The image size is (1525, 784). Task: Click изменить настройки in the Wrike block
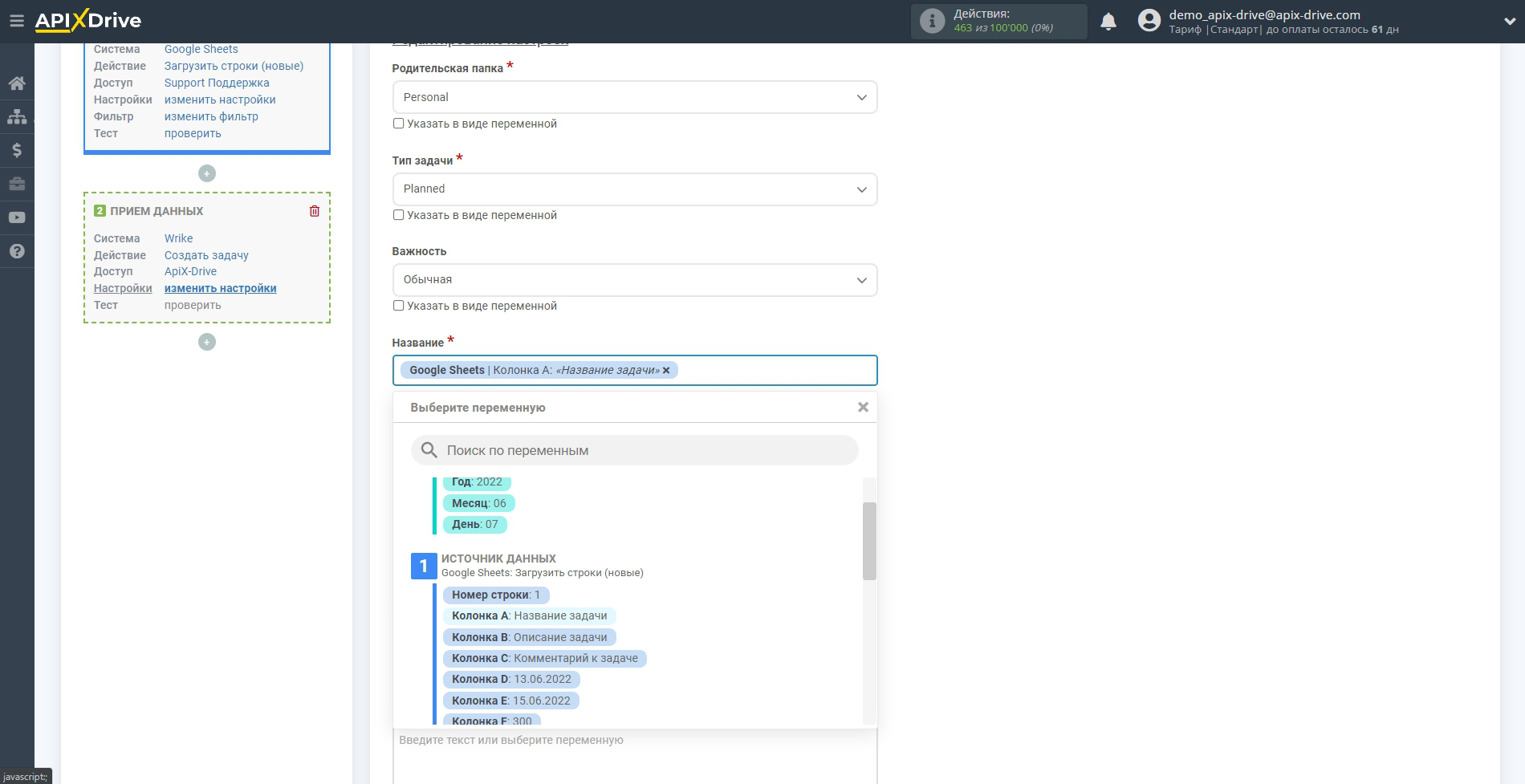pos(221,288)
